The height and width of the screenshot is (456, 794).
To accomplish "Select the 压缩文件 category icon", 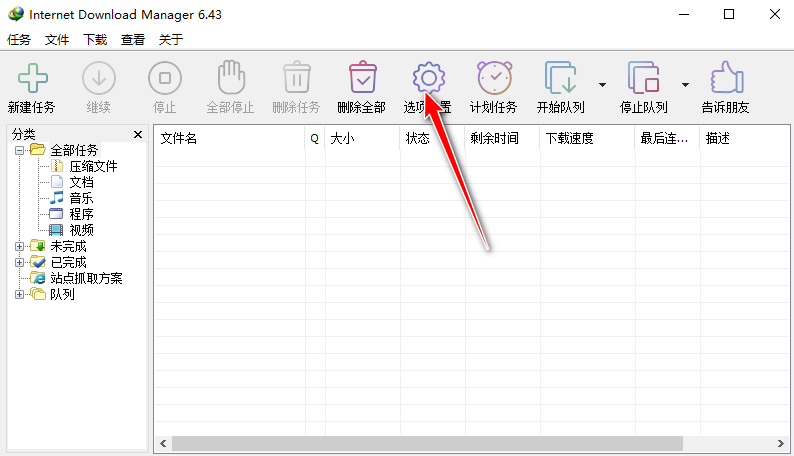I will click(57, 166).
